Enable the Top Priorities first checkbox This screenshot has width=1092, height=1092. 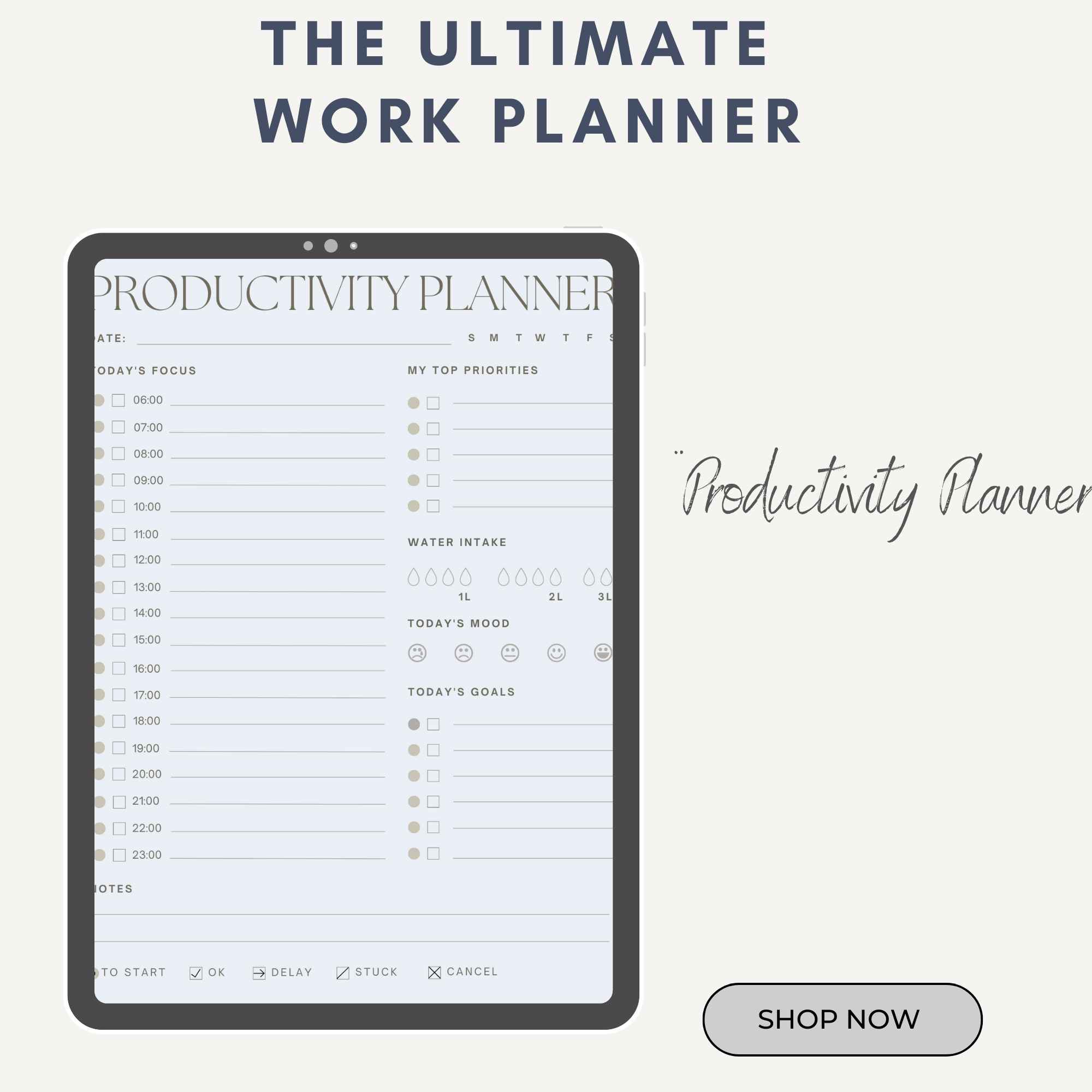[433, 403]
